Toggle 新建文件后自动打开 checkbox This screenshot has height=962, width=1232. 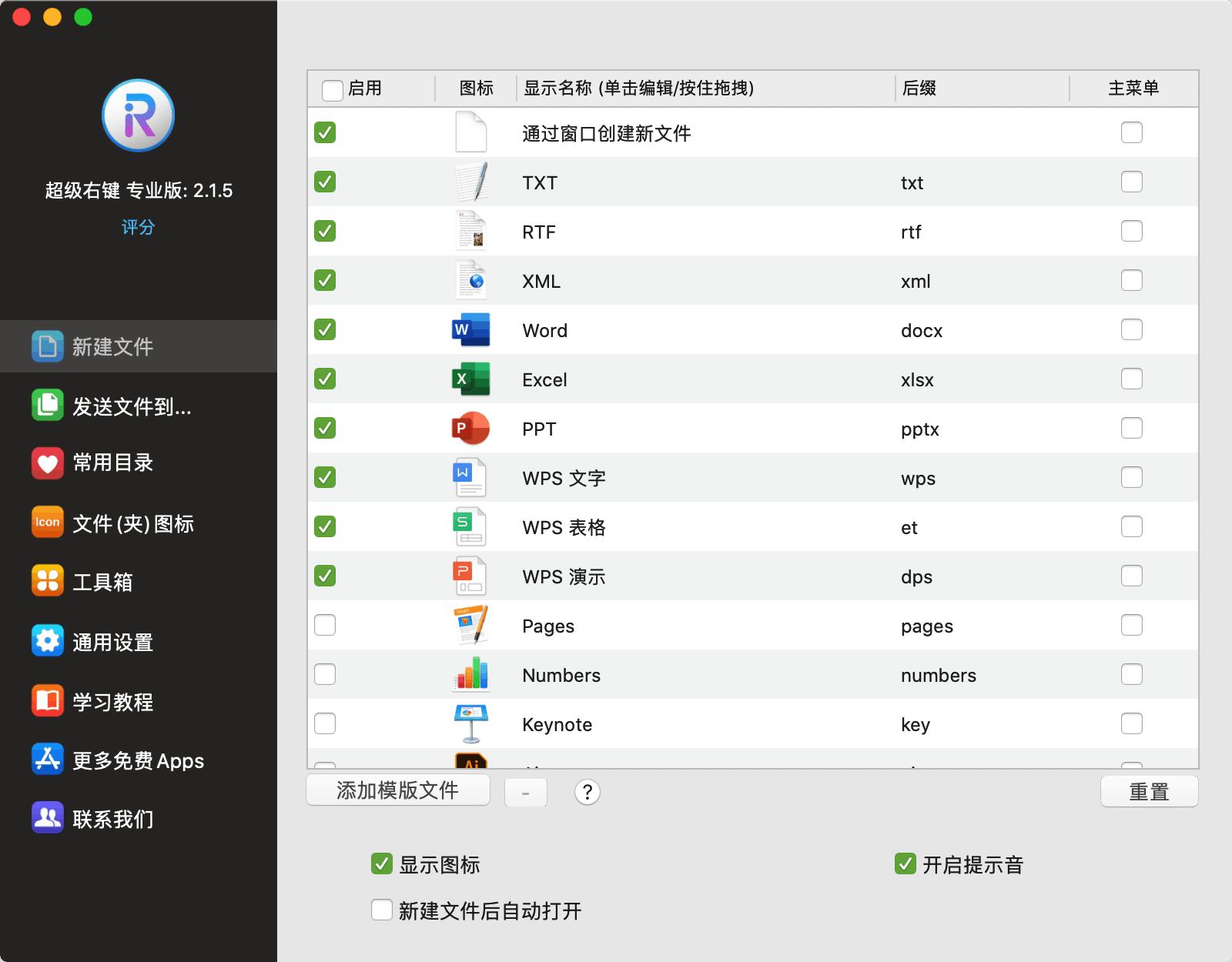pos(382,910)
